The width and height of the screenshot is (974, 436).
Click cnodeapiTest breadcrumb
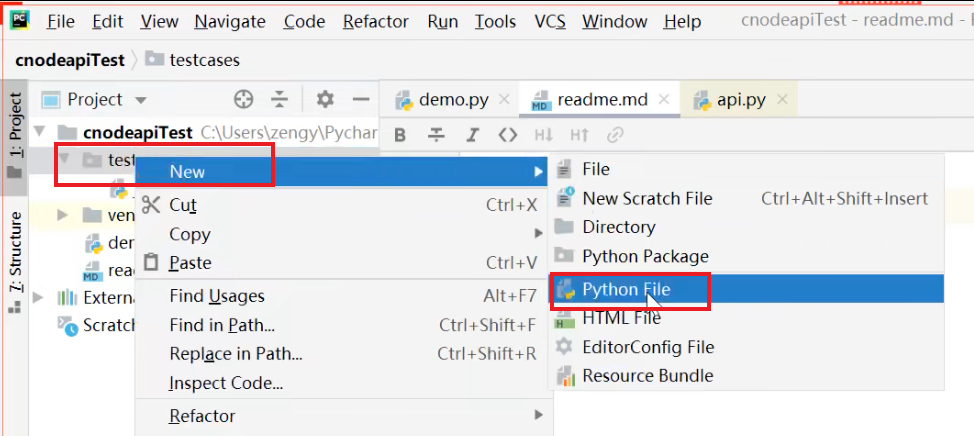click(x=70, y=60)
